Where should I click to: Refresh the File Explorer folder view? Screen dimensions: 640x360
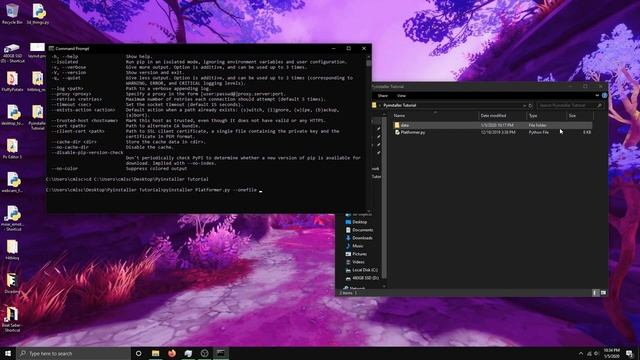click(531, 105)
